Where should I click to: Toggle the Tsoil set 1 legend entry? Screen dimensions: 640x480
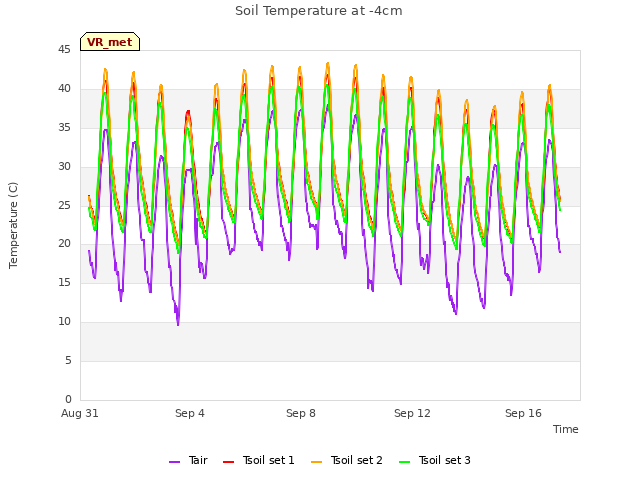pyautogui.click(x=258, y=460)
